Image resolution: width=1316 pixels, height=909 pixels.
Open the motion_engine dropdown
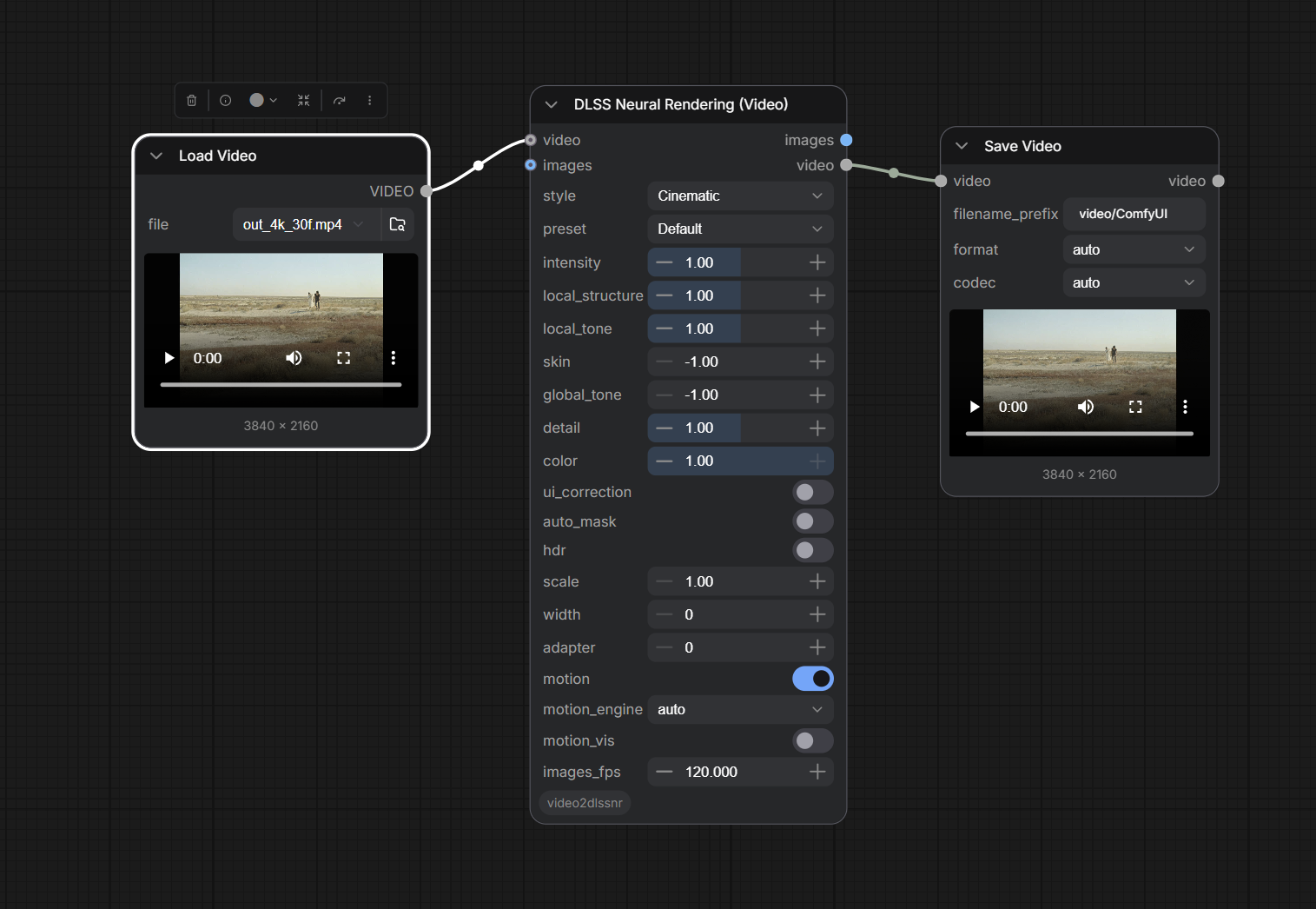pos(740,709)
